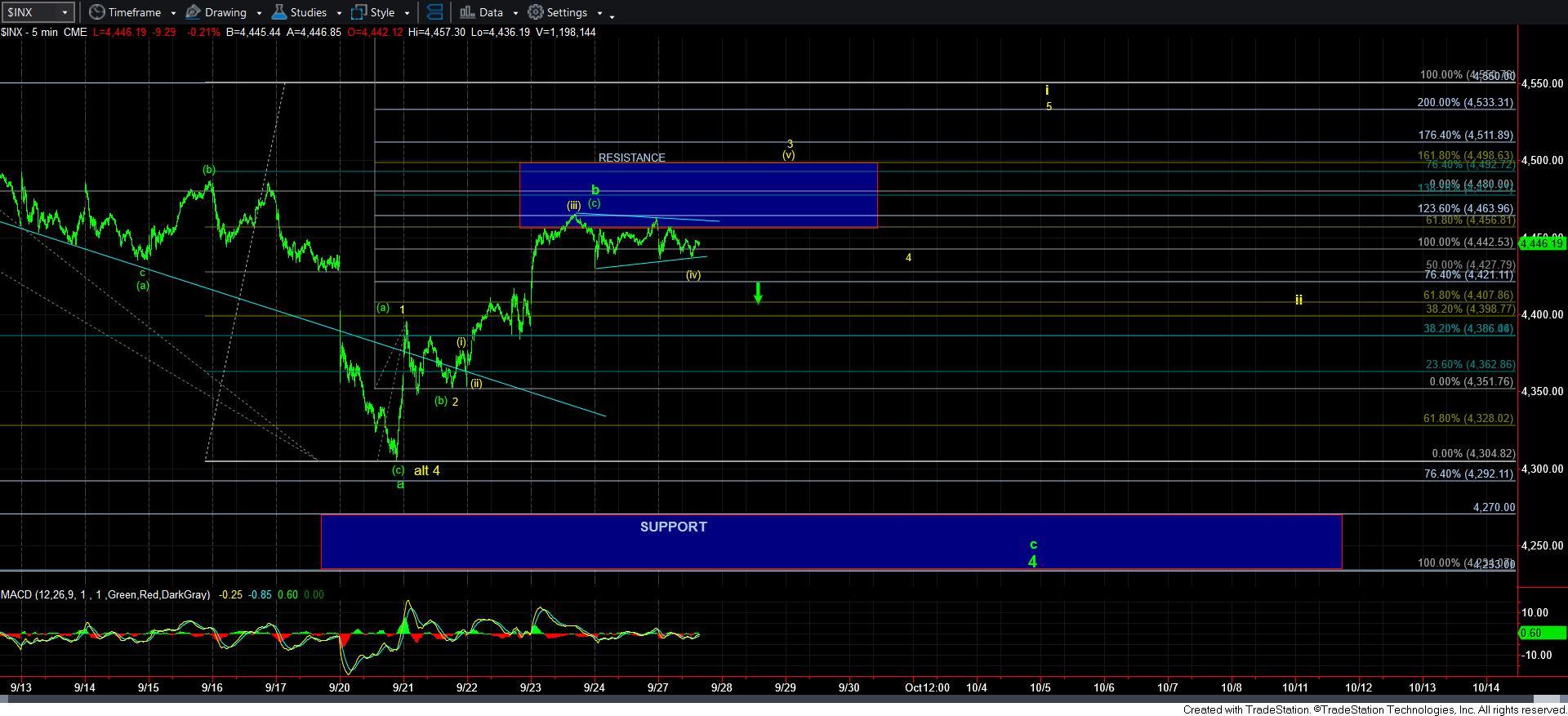Expand the Data dropdown arrow

click(x=515, y=13)
